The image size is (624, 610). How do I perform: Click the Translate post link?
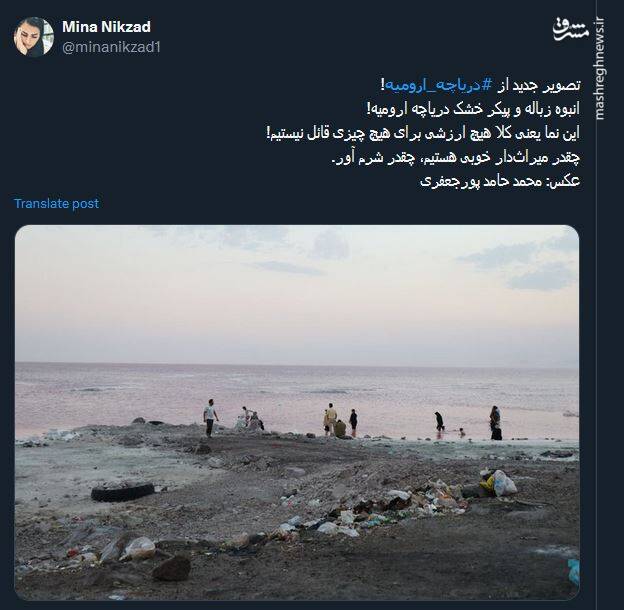pos(56,203)
